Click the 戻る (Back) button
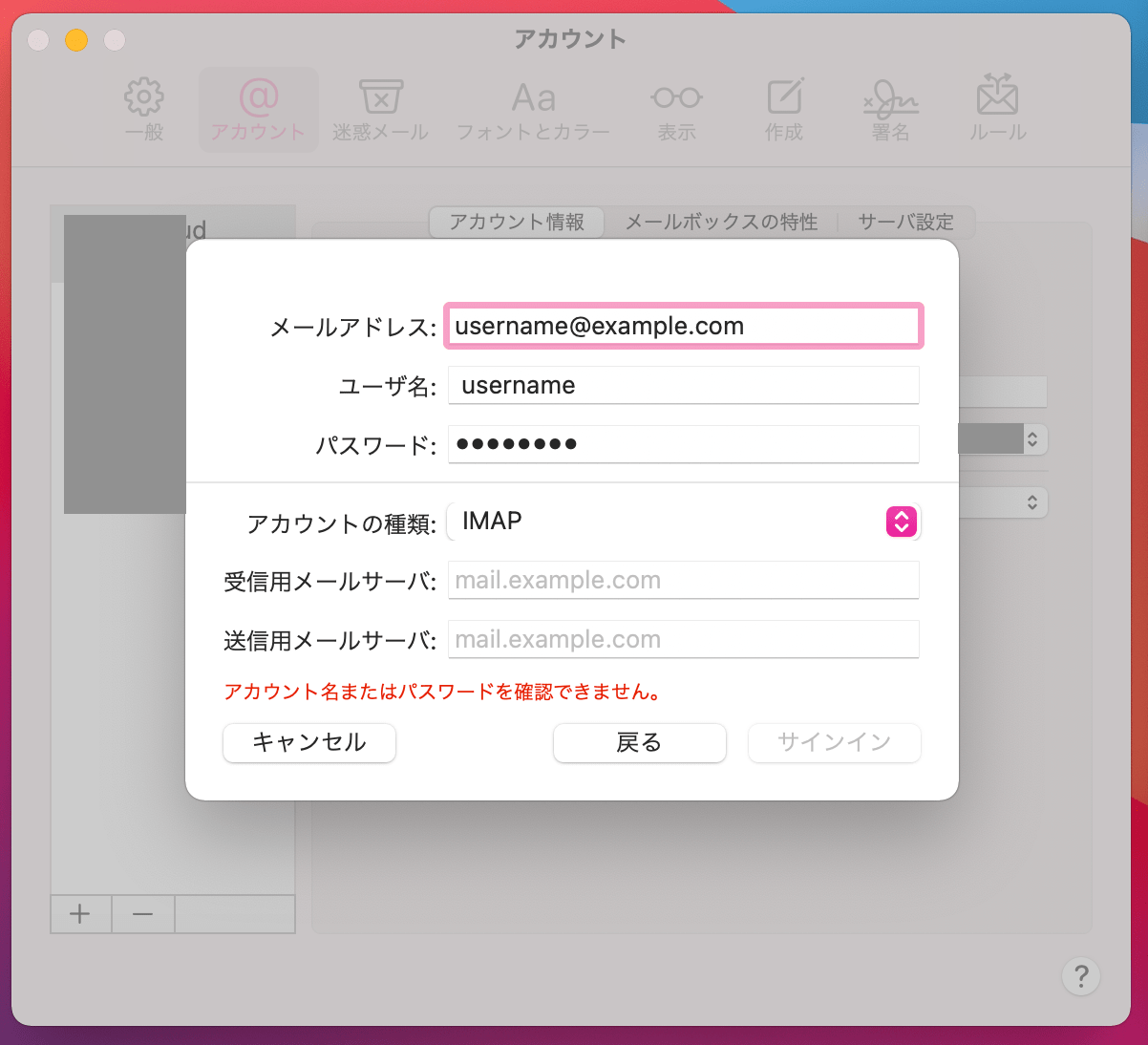The width and height of the screenshot is (1148, 1045). [639, 742]
